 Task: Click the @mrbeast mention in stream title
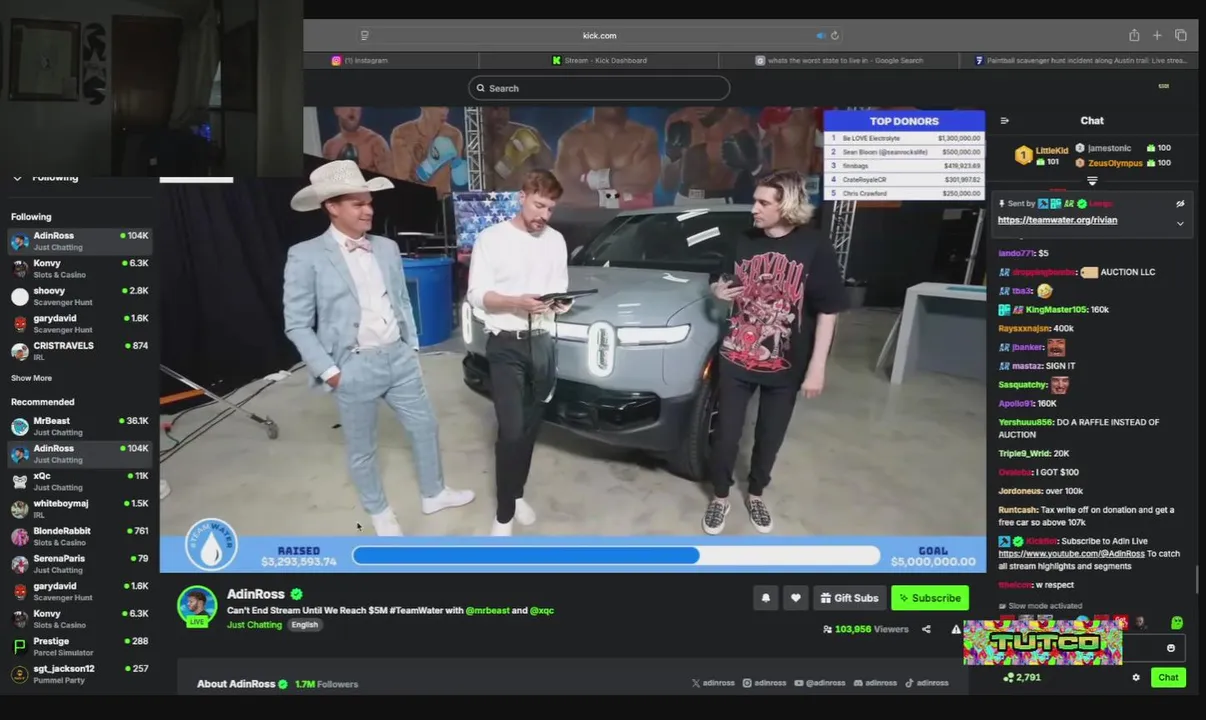click(x=487, y=610)
